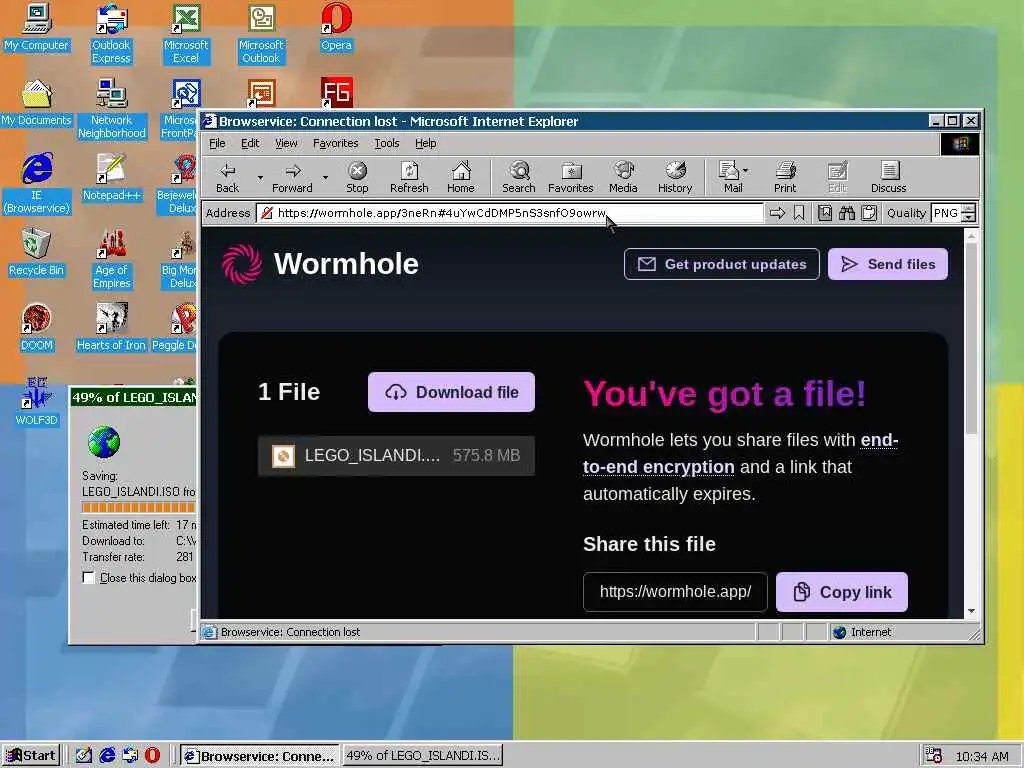Image resolution: width=1024 pixels, height=768 pixels.
Task: Select the Recycle Bin desktop icon
Action: pyautogui.click(x=37, y=253)
